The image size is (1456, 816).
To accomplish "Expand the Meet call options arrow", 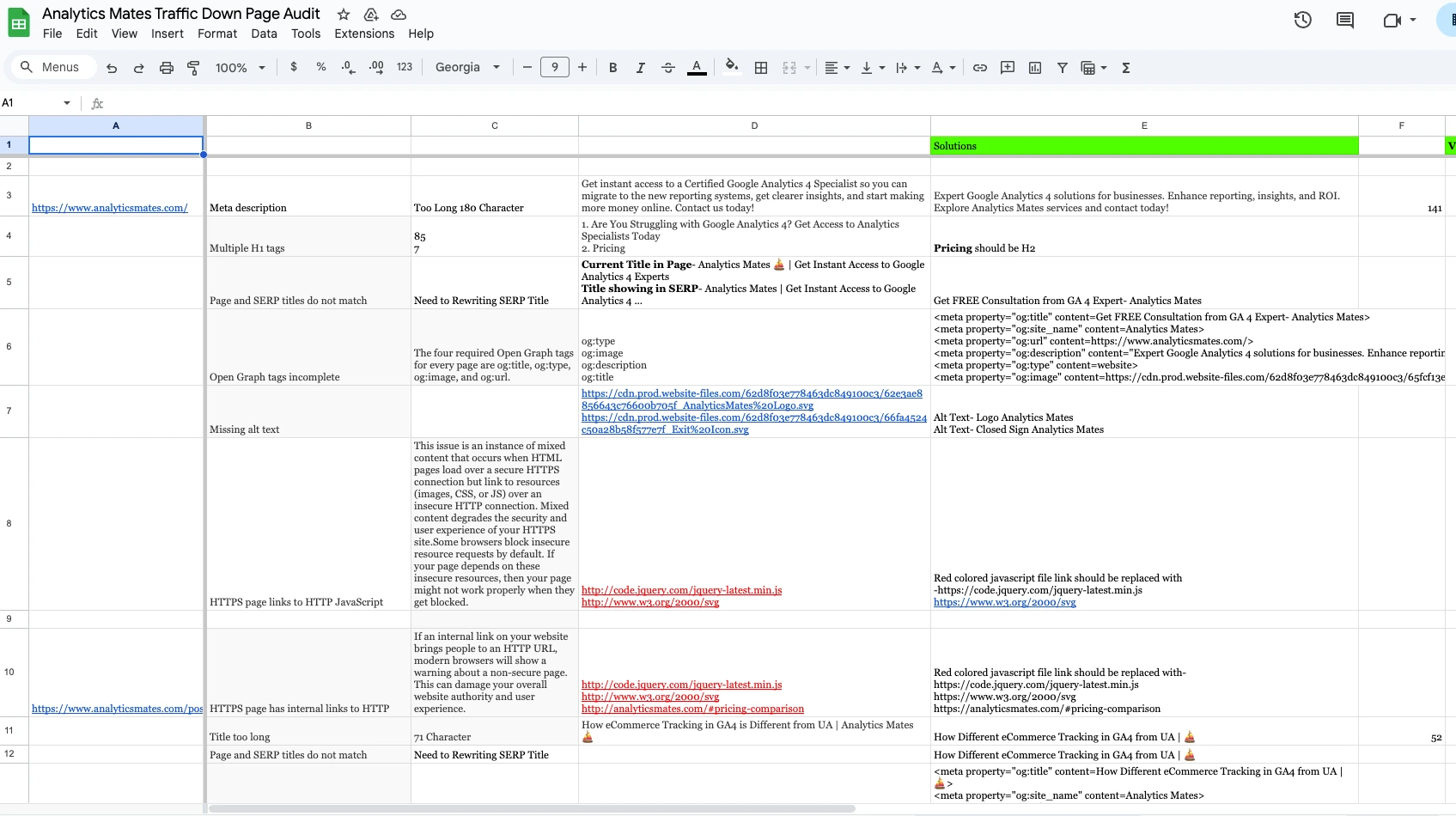I will 1413,20.
